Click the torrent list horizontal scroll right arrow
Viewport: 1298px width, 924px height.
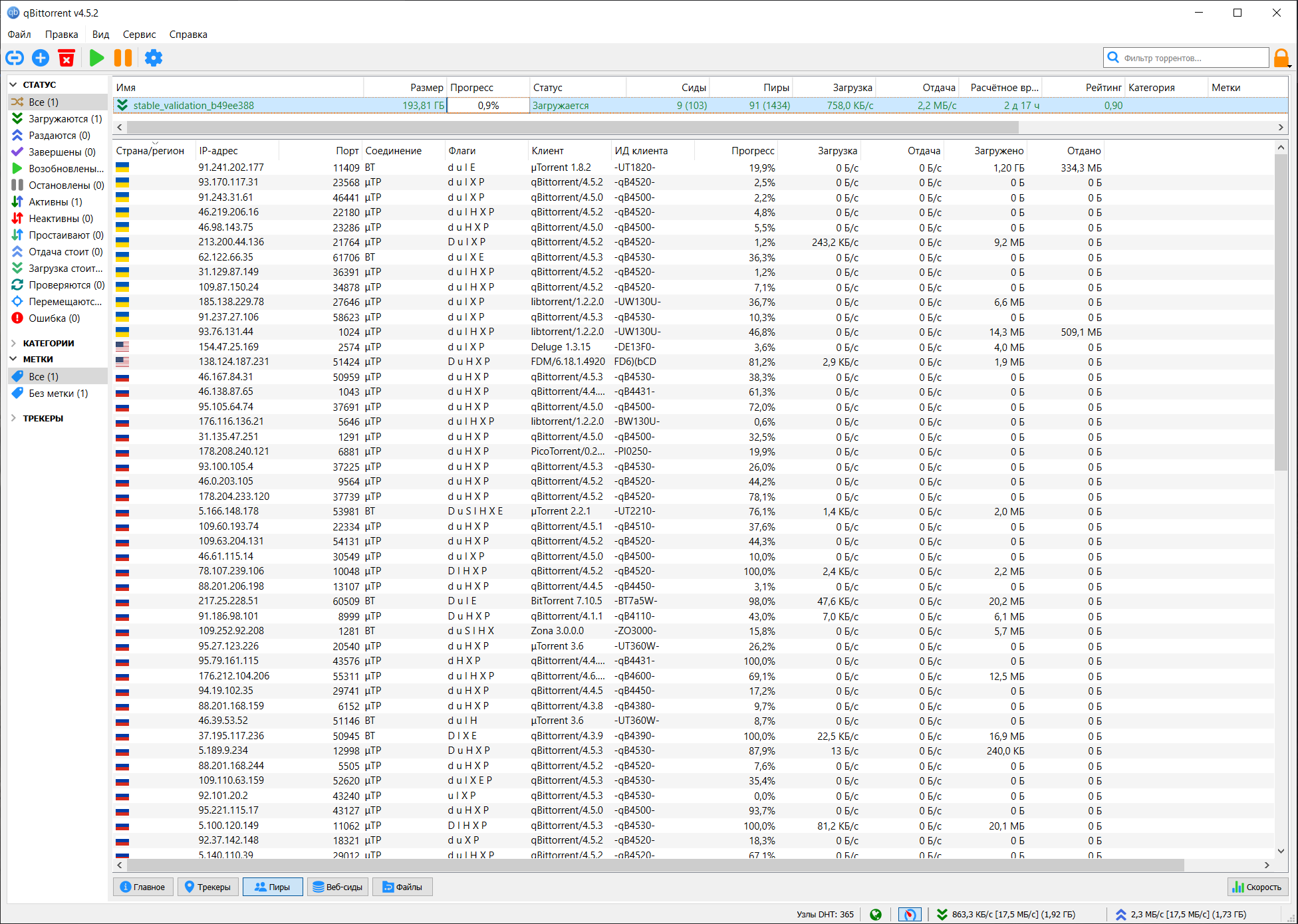(1281, 127)
